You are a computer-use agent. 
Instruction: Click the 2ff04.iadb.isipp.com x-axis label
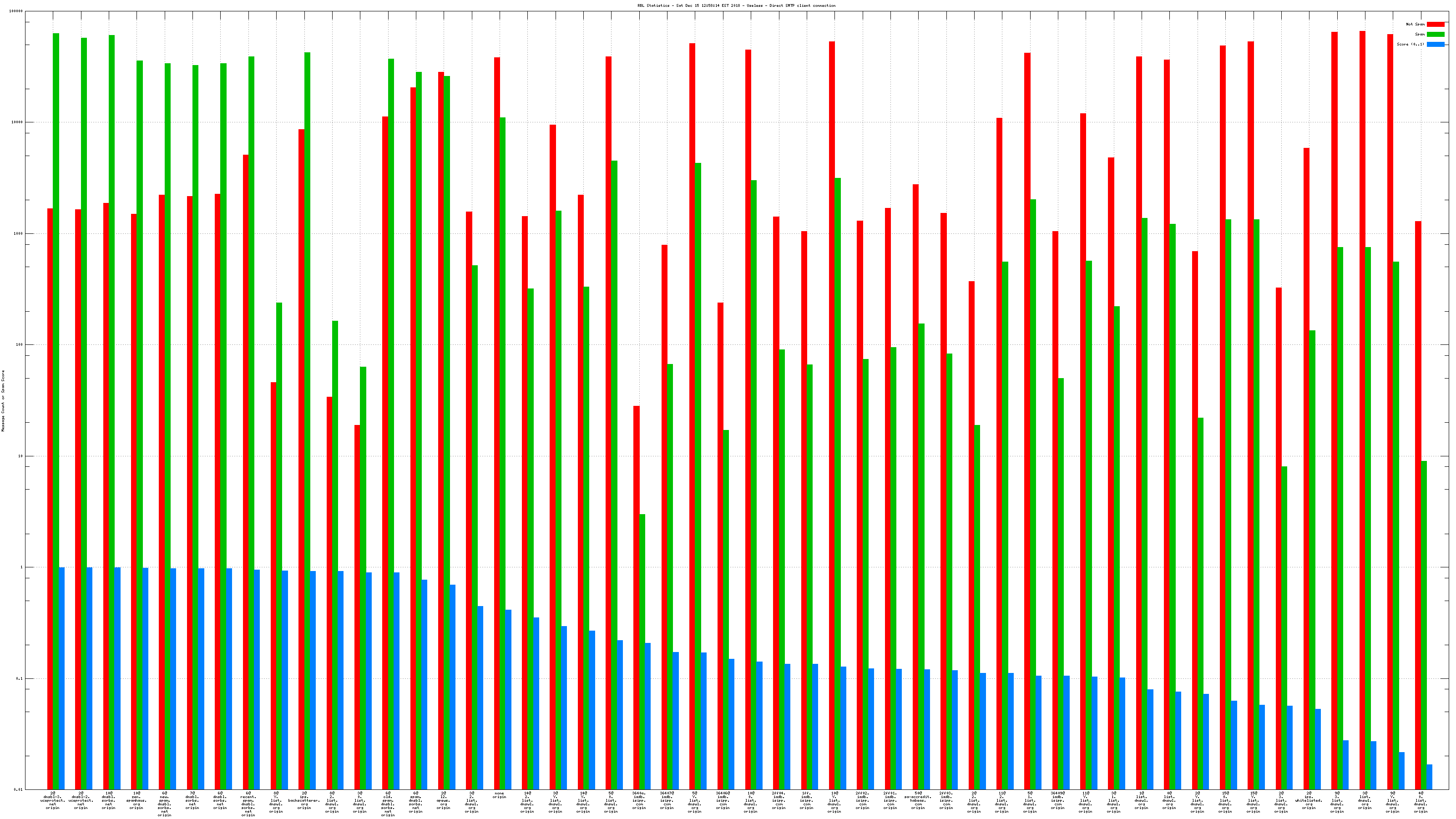coord(779,800)
